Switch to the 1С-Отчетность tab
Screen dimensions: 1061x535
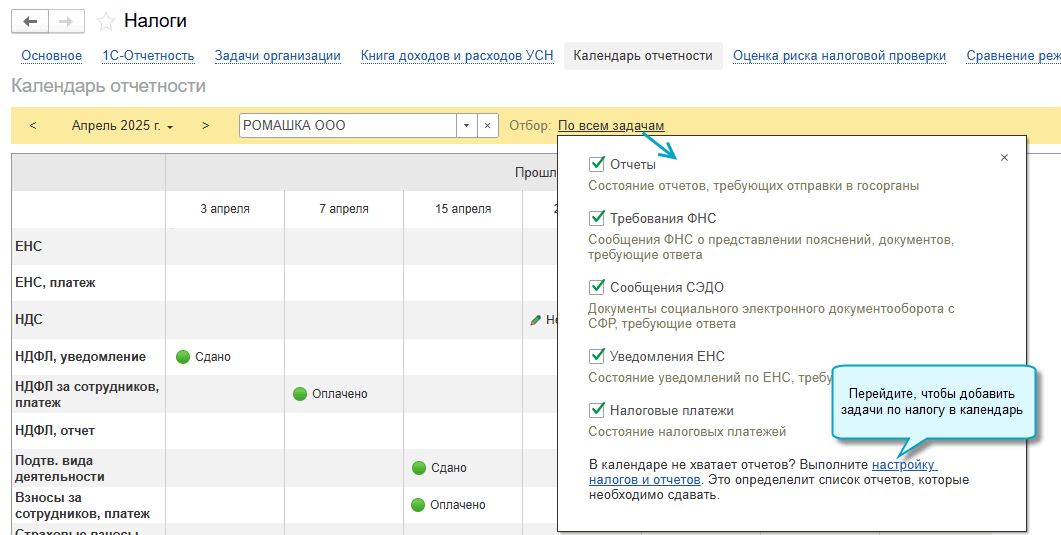[x=148, y=56]
